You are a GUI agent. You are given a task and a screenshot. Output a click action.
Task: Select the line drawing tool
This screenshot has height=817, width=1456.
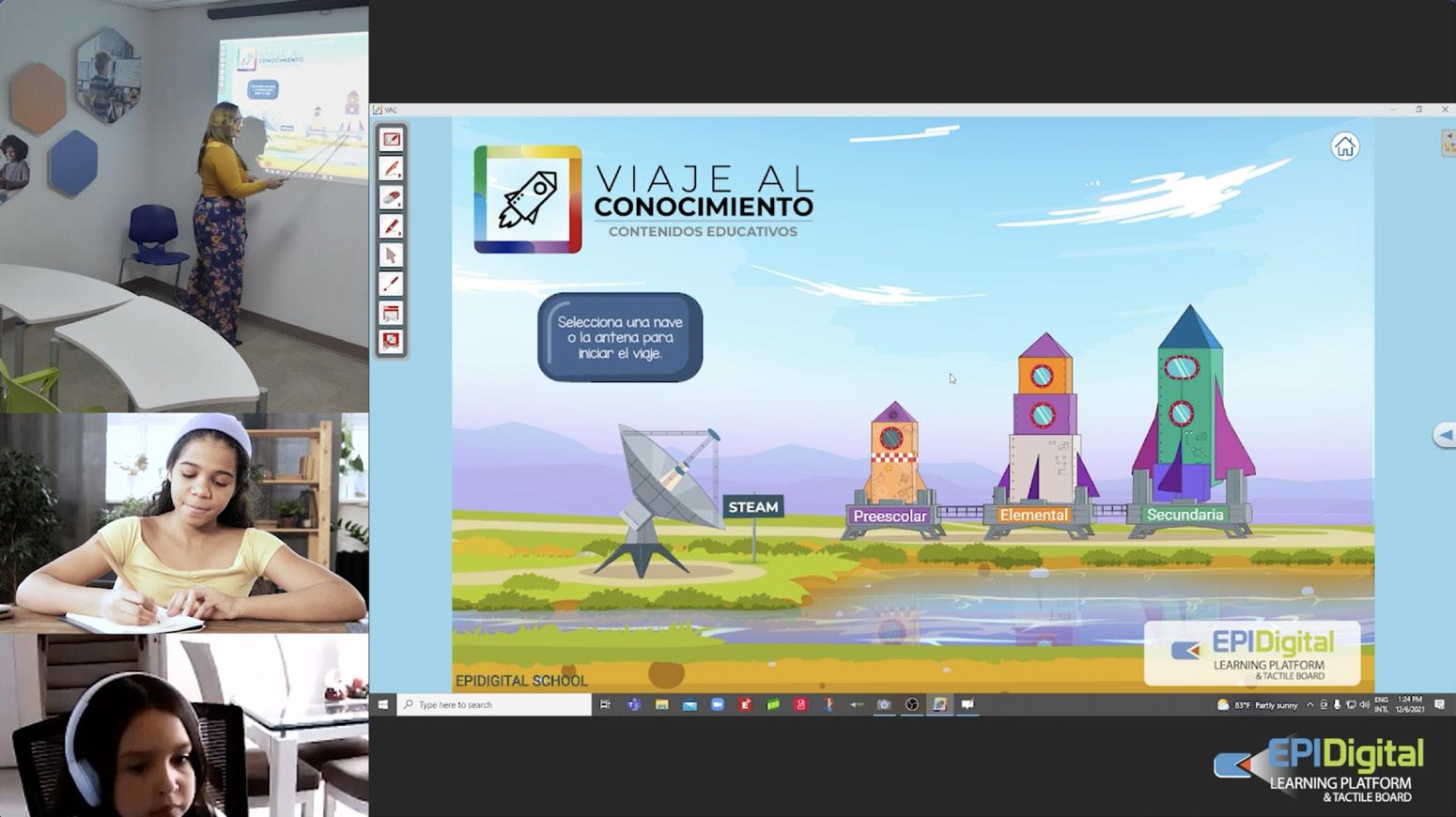[x=392, y=284]
